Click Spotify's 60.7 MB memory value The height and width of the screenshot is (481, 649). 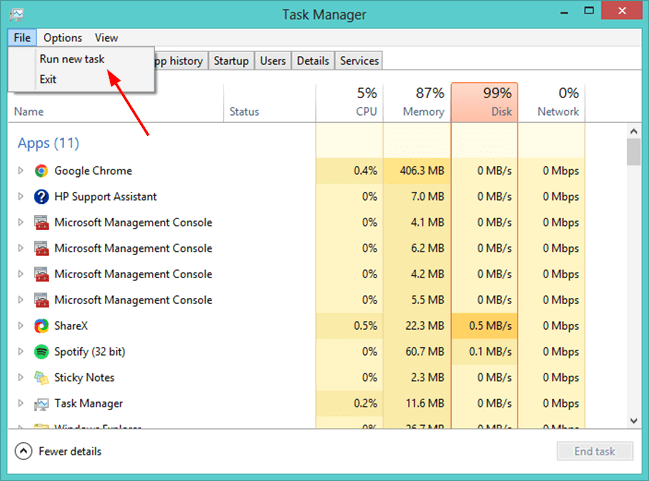tap(425, 351)
